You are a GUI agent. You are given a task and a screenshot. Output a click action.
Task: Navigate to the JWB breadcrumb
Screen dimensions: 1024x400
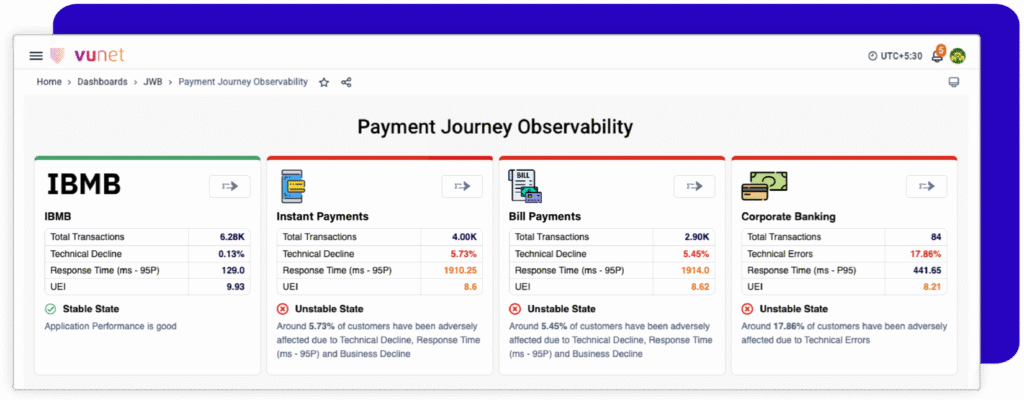pyautogui.click(x=152, y=82)
